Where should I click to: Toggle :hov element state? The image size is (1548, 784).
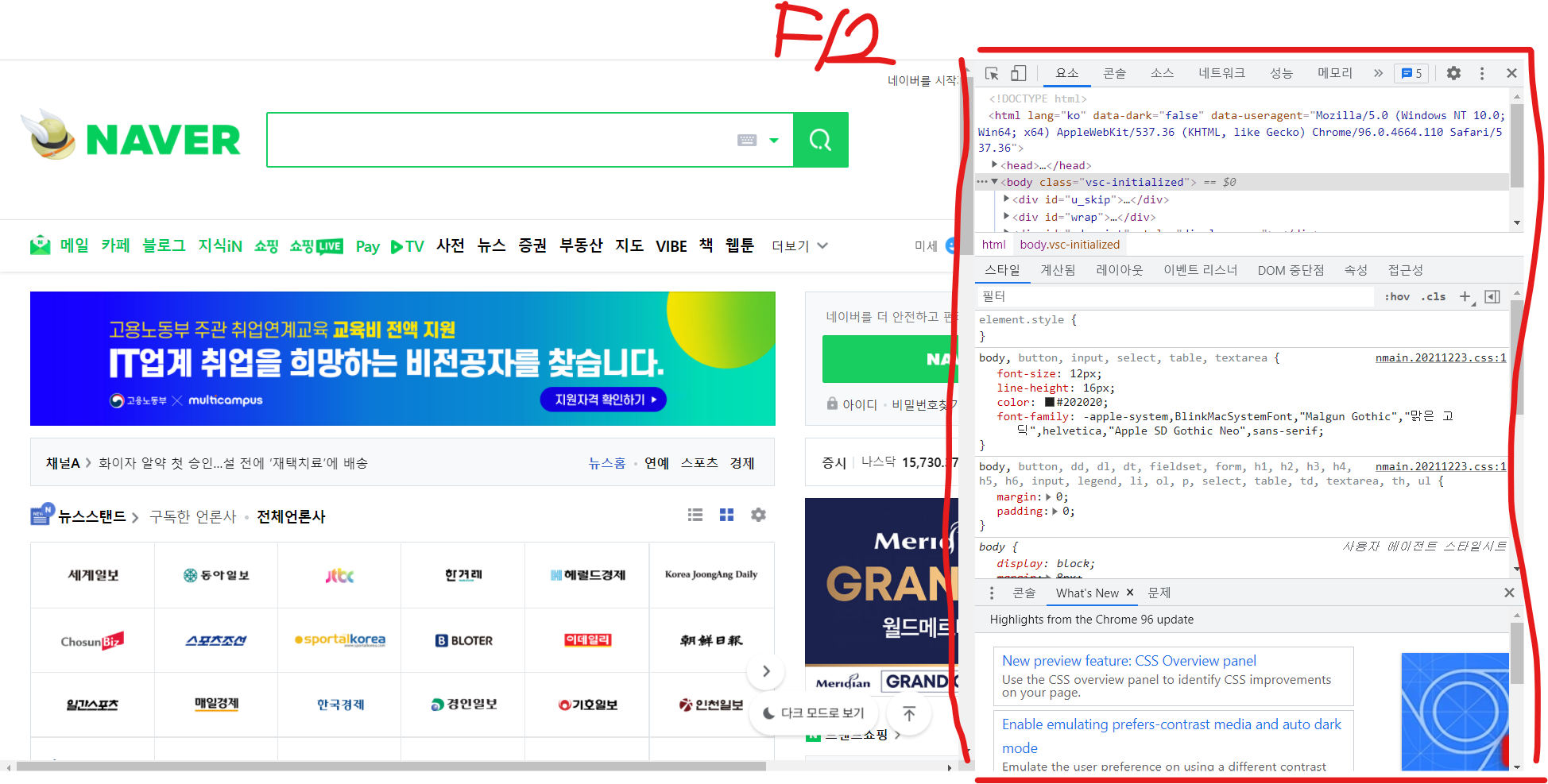(1397, 296)
